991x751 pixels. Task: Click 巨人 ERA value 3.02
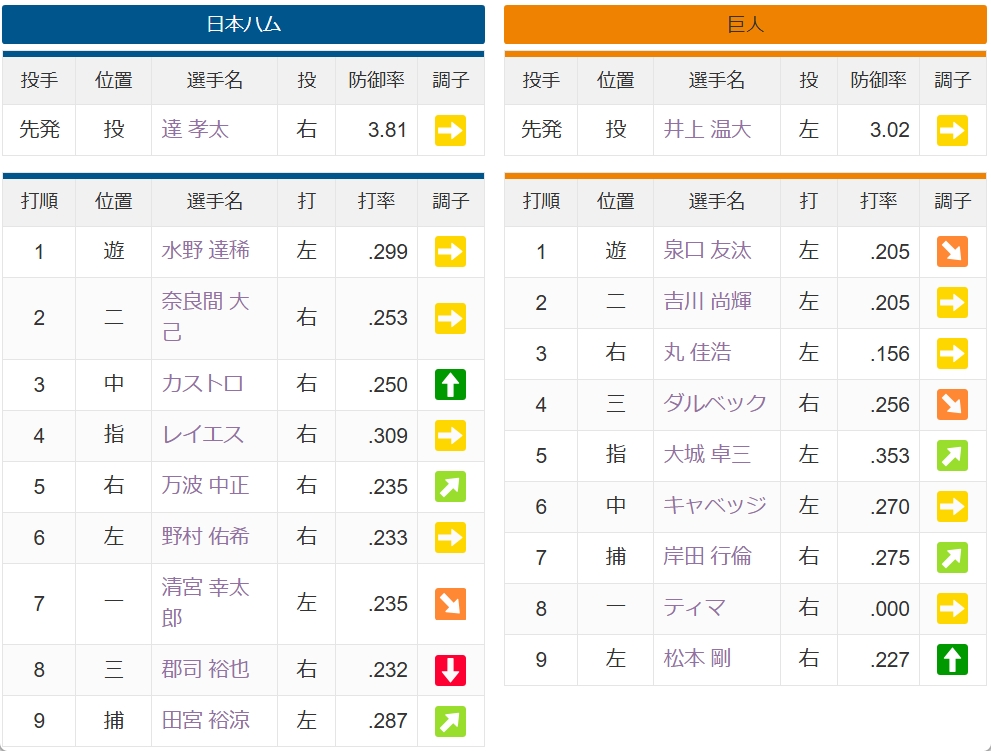889,130
